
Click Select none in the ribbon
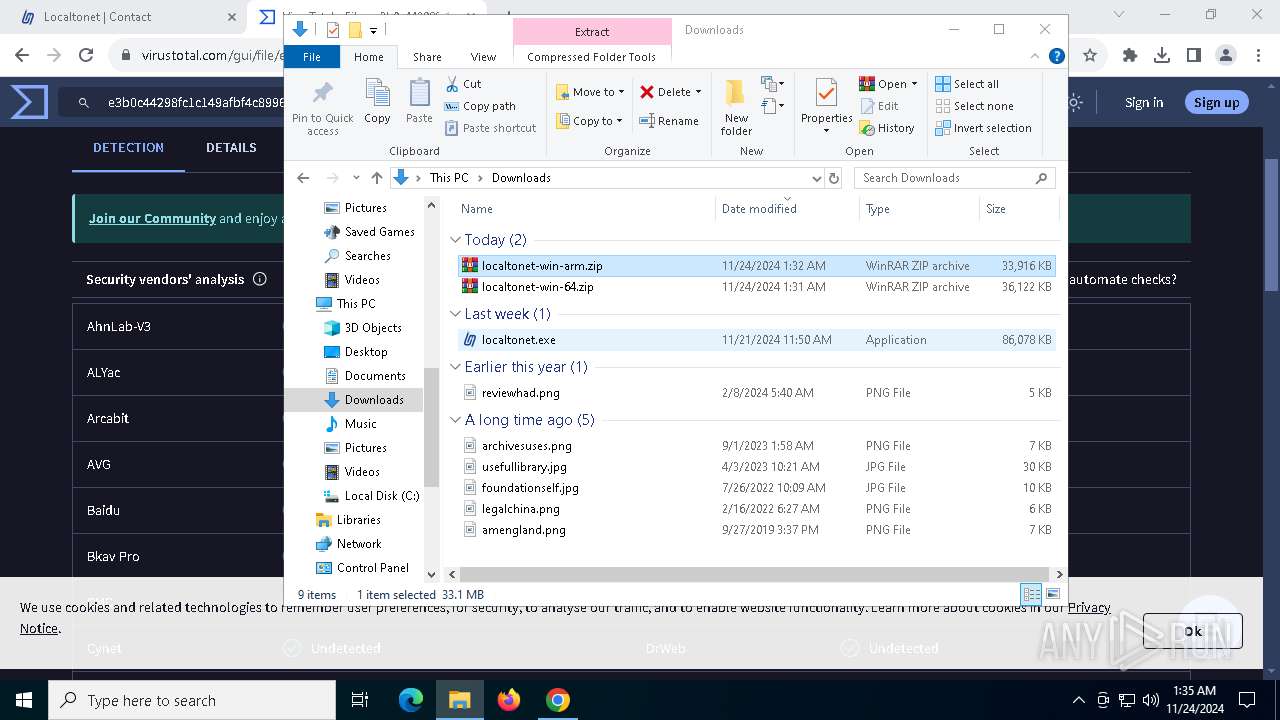(974, 106)
